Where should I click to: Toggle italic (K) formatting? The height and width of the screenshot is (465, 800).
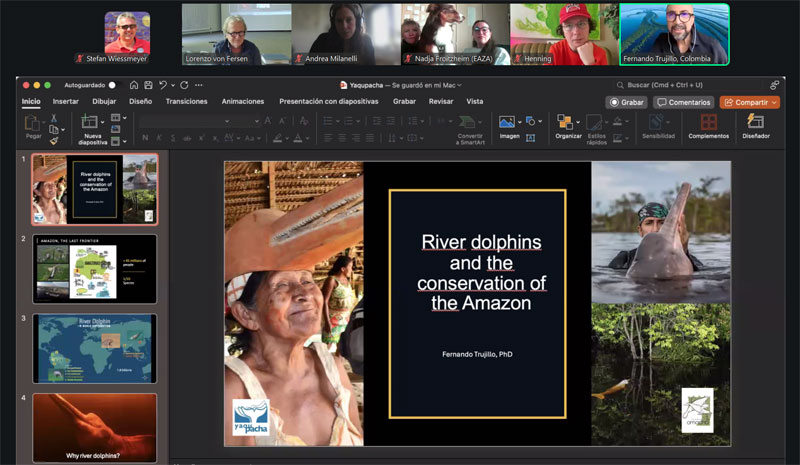(x=159, y=138)
